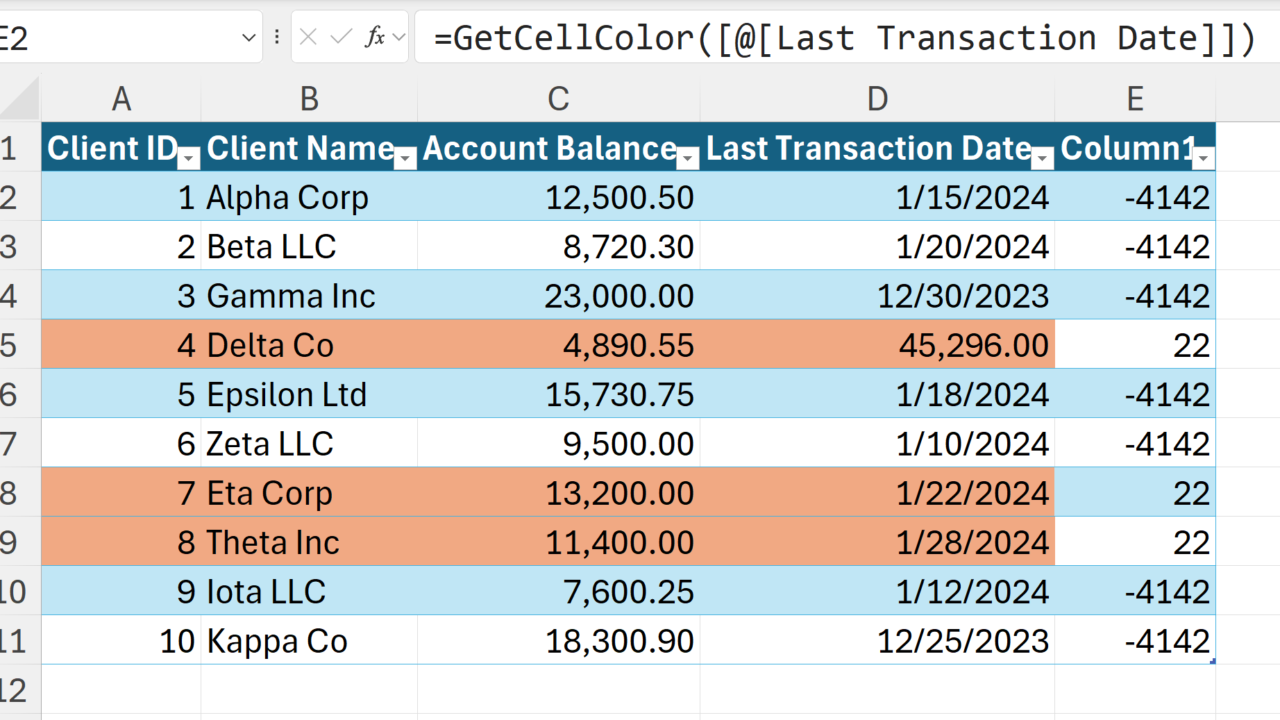Select the orange 45,296.00 cell
This screenshot has width=1280, height=720.
click(877, 345)
